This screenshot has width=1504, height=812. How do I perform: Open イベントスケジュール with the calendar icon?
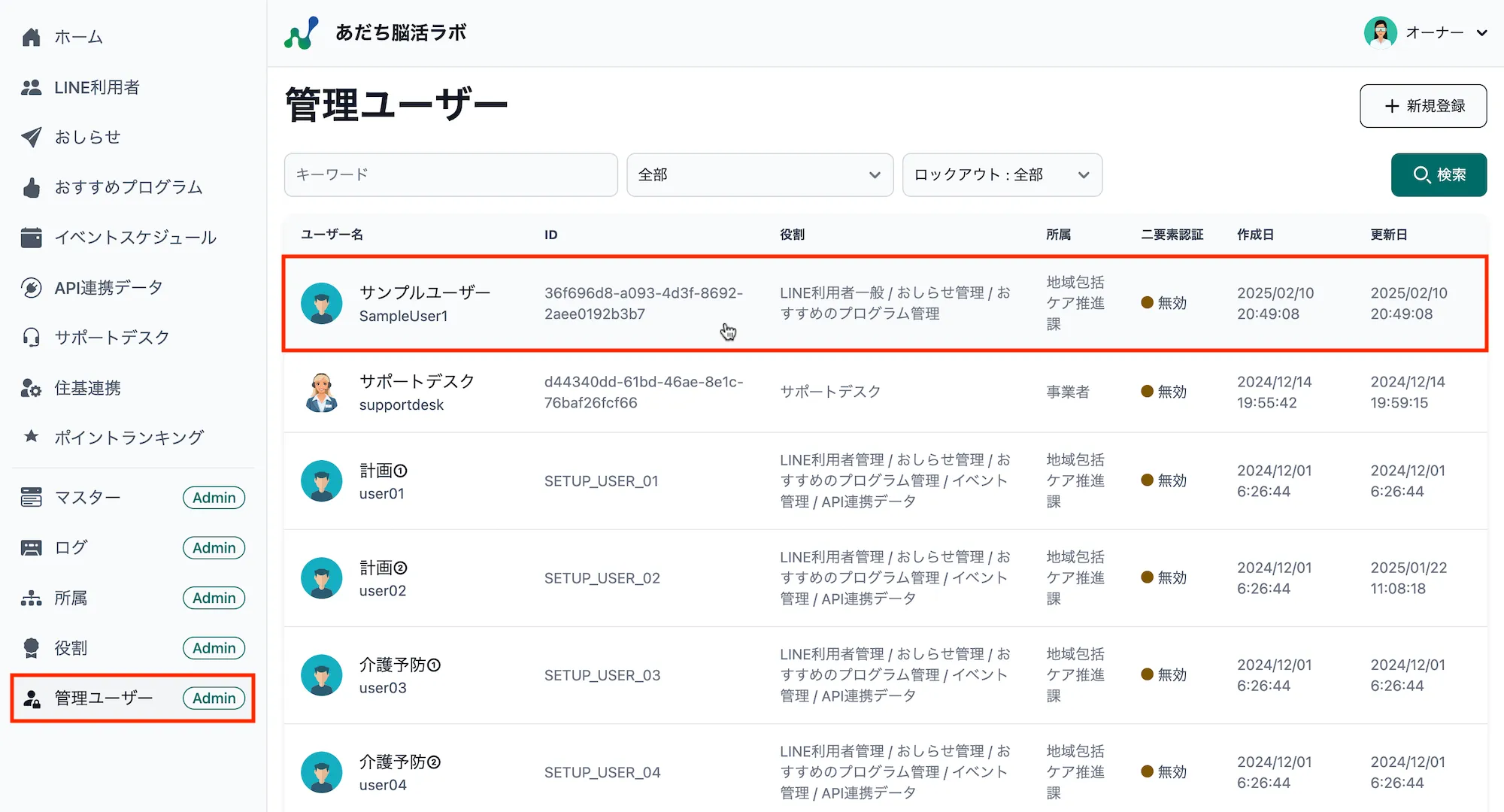coord(31,237)
